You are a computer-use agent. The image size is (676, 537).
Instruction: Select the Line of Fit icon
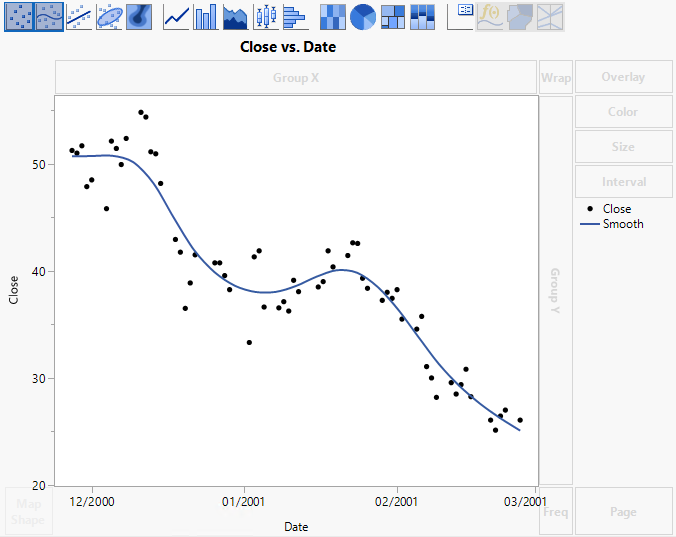(x=79, y=17)
